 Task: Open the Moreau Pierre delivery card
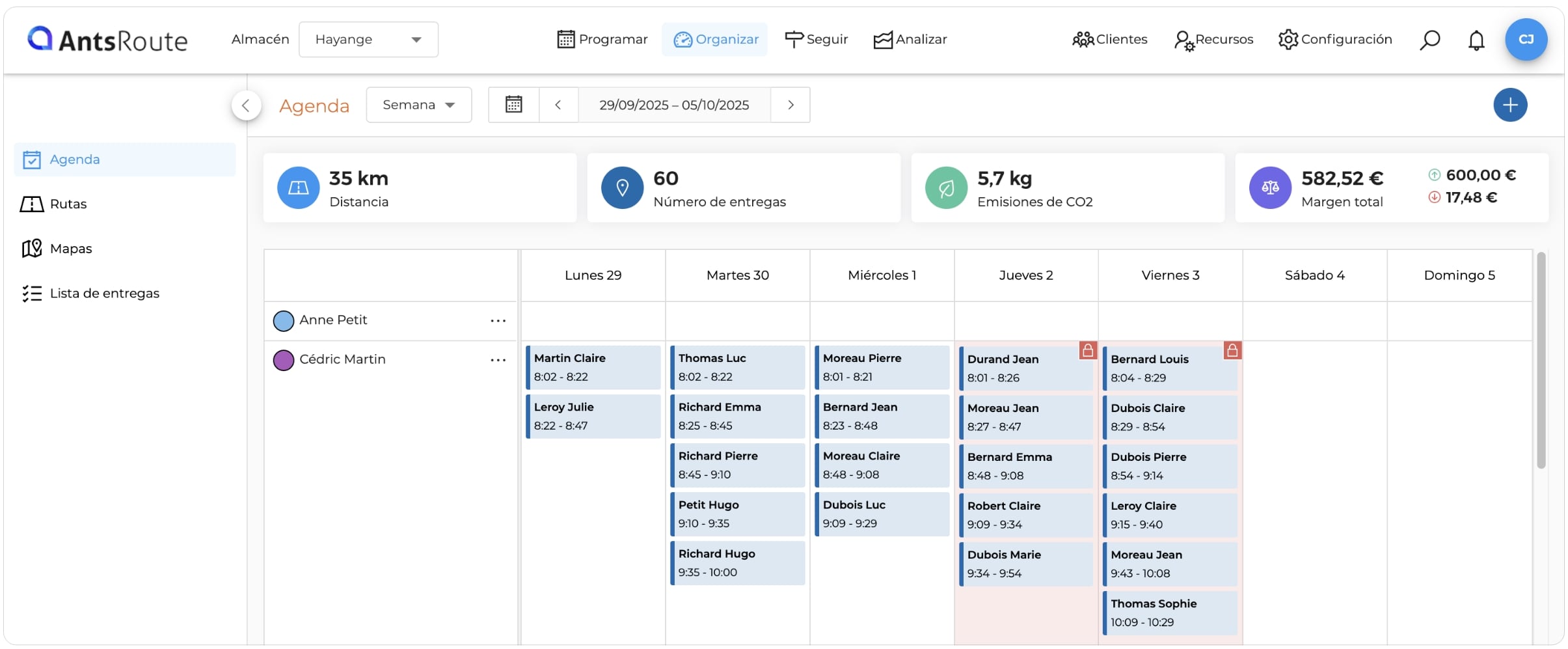882,367
